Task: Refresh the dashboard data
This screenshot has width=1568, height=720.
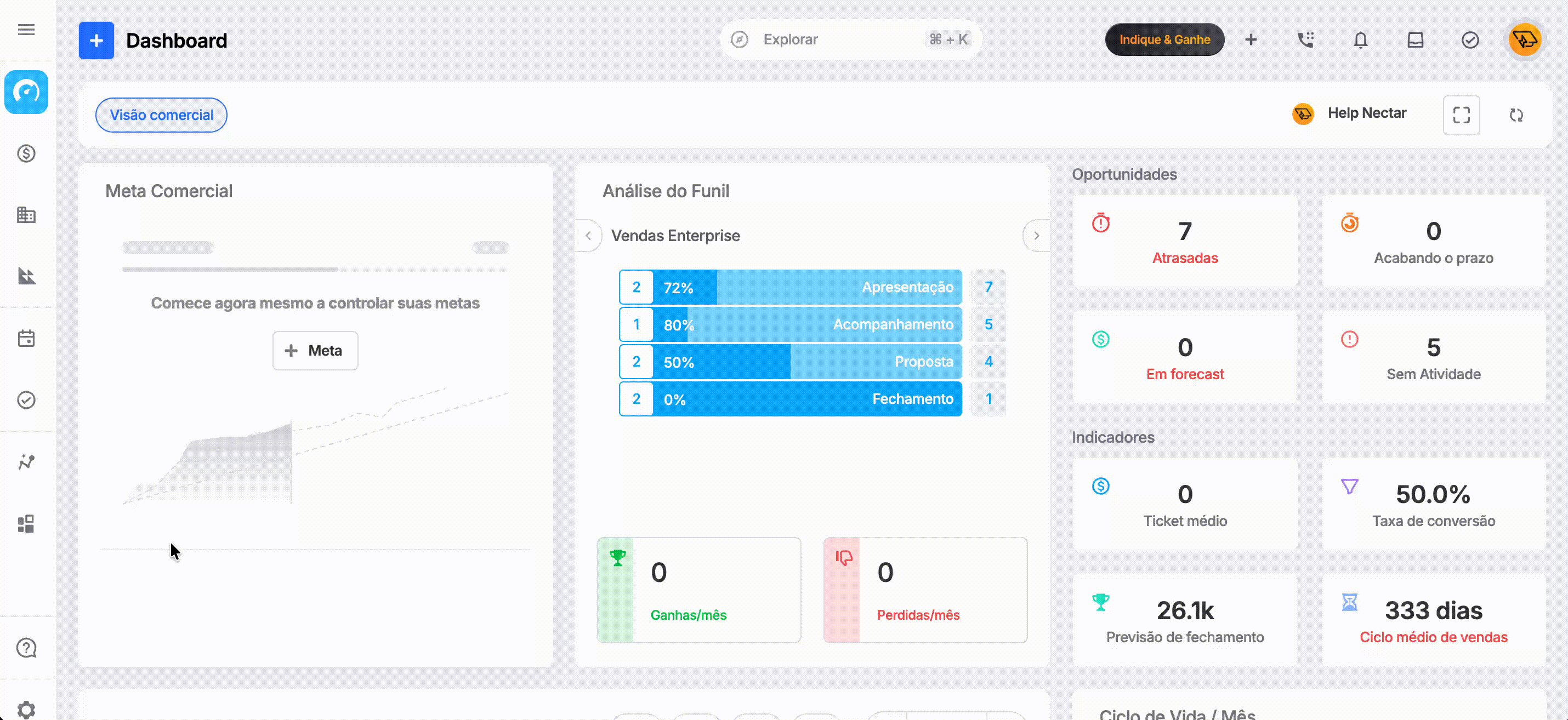Action: (1516, 115)
